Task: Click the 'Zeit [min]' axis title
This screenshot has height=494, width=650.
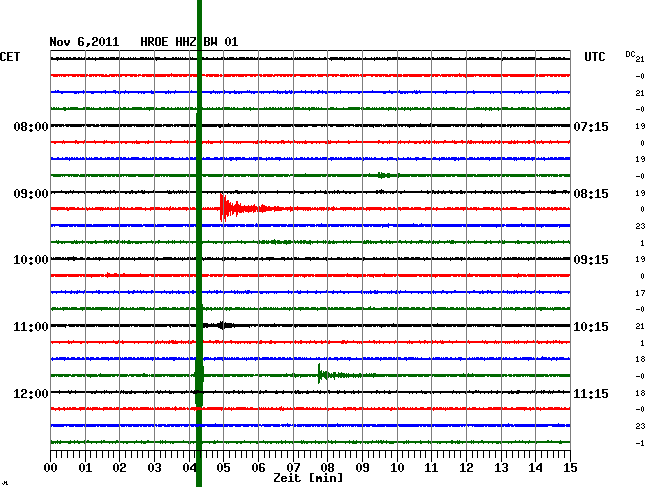Action: 308,478
